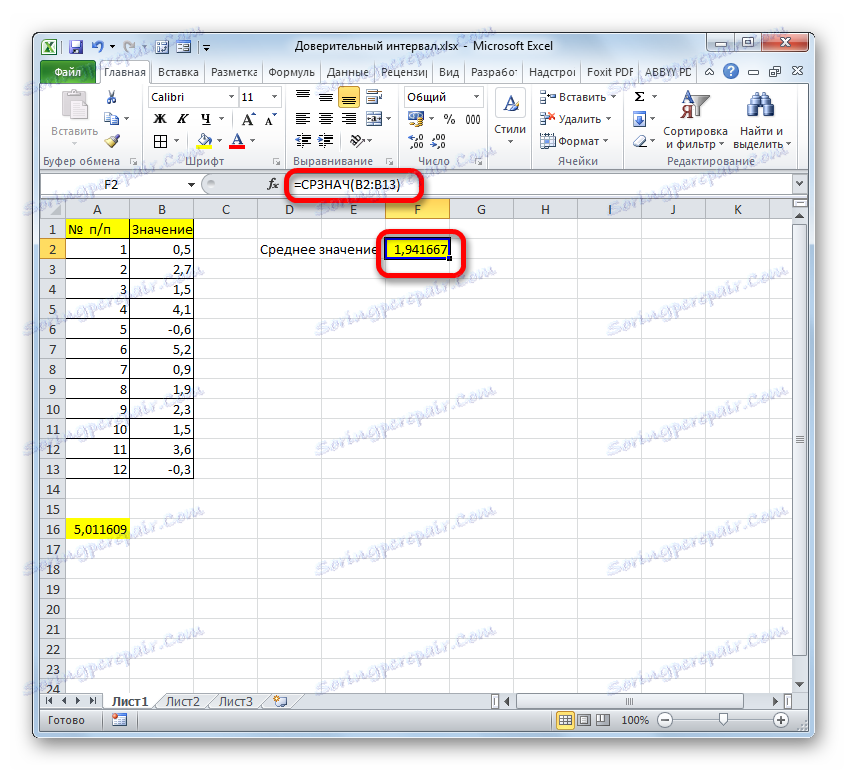Toggle bold formatting Ж
The height and width of the screenshot is (771, 848).
pyautogui.click(x=160, y=119)
